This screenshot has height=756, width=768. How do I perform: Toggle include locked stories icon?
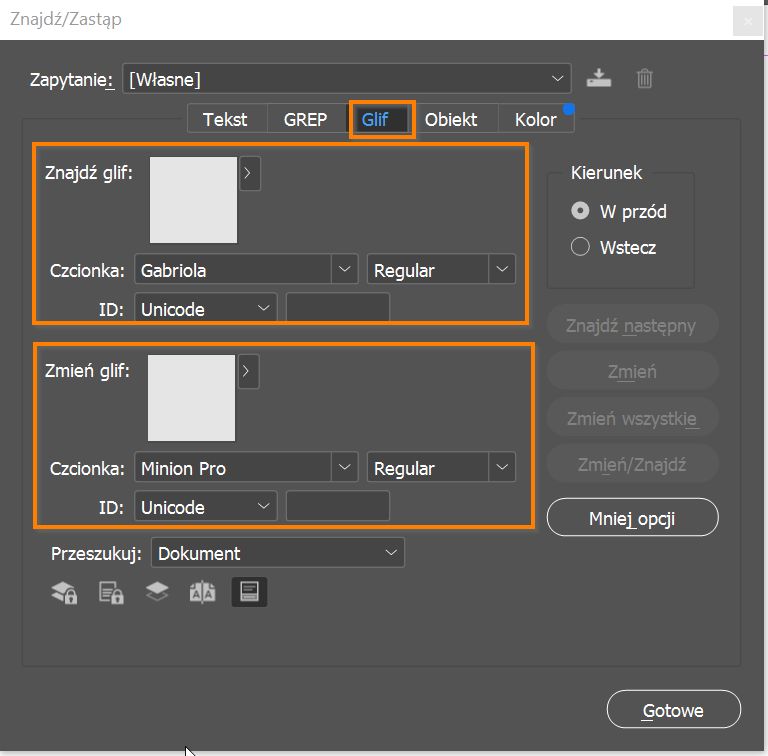point(110,592)
